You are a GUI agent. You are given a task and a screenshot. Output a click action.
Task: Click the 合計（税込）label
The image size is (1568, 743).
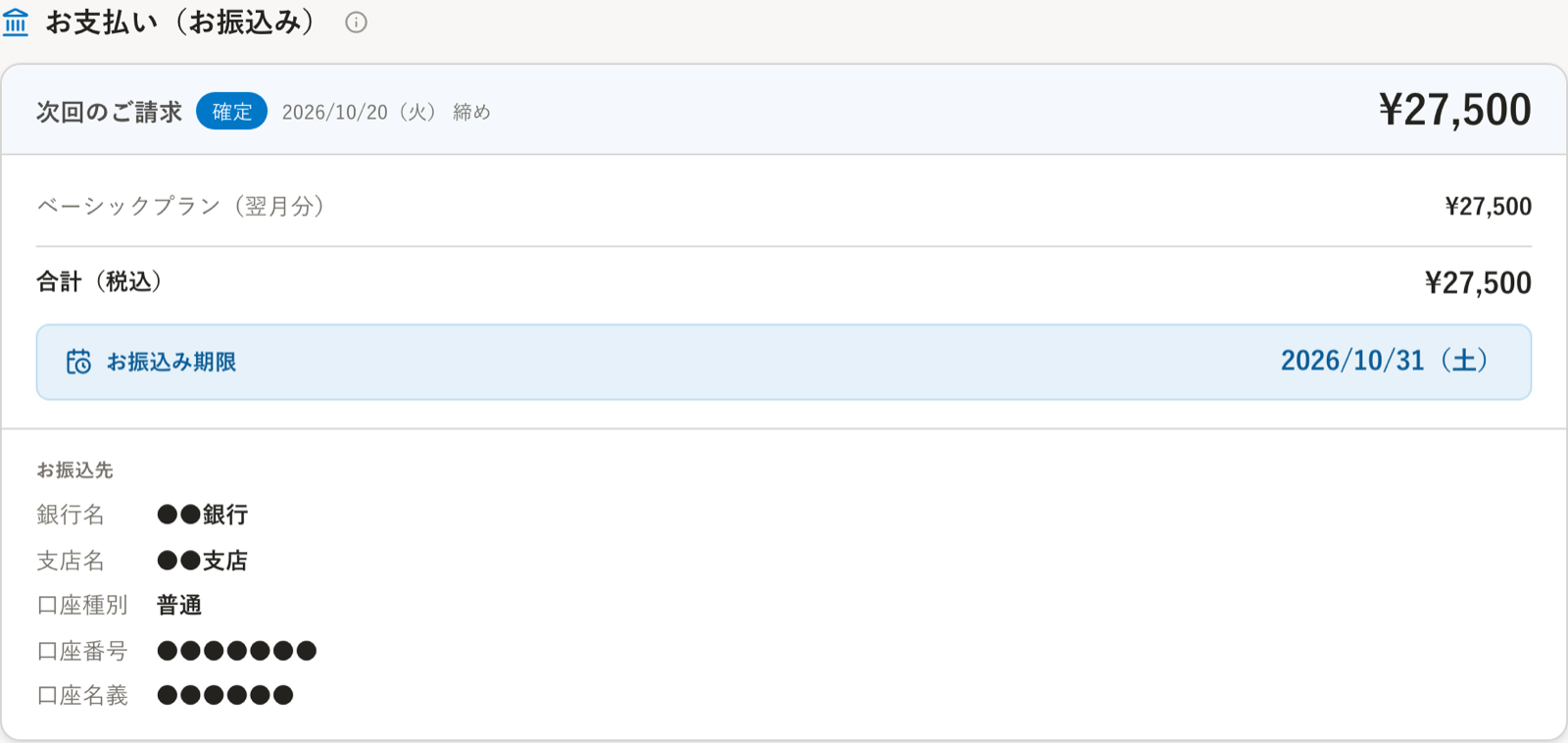(99, 281)
